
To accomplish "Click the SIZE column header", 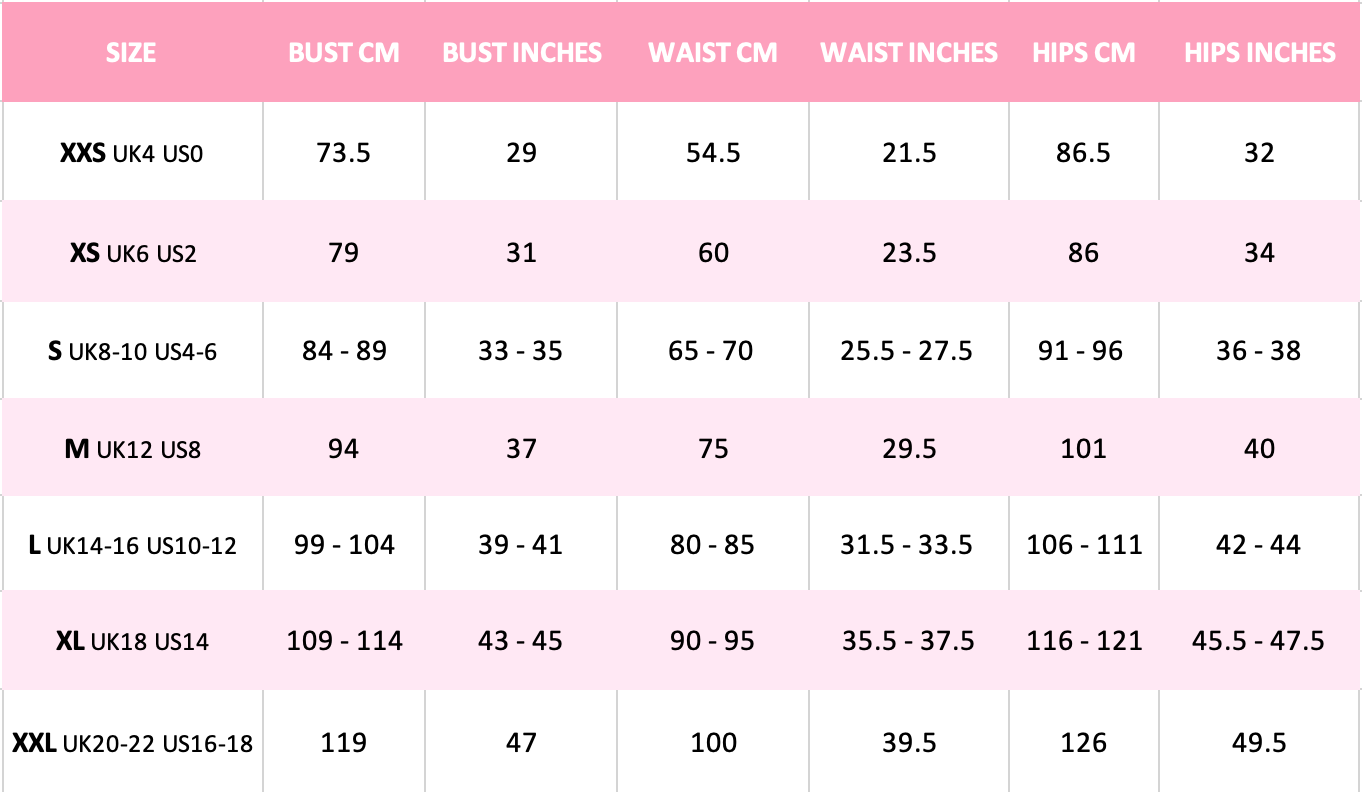I will point(131,53).
